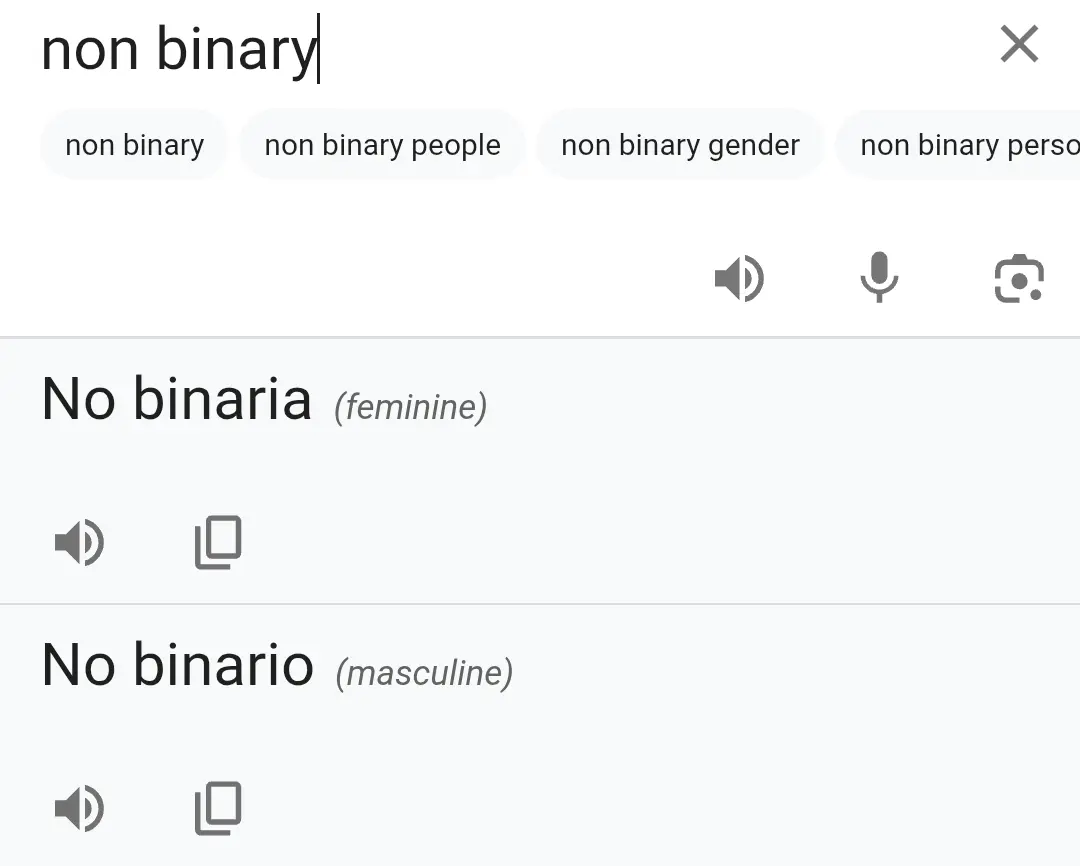Screen dimensions: 1080x866
Task: Click the "No binaria" translated text
Action: (177, 399)
